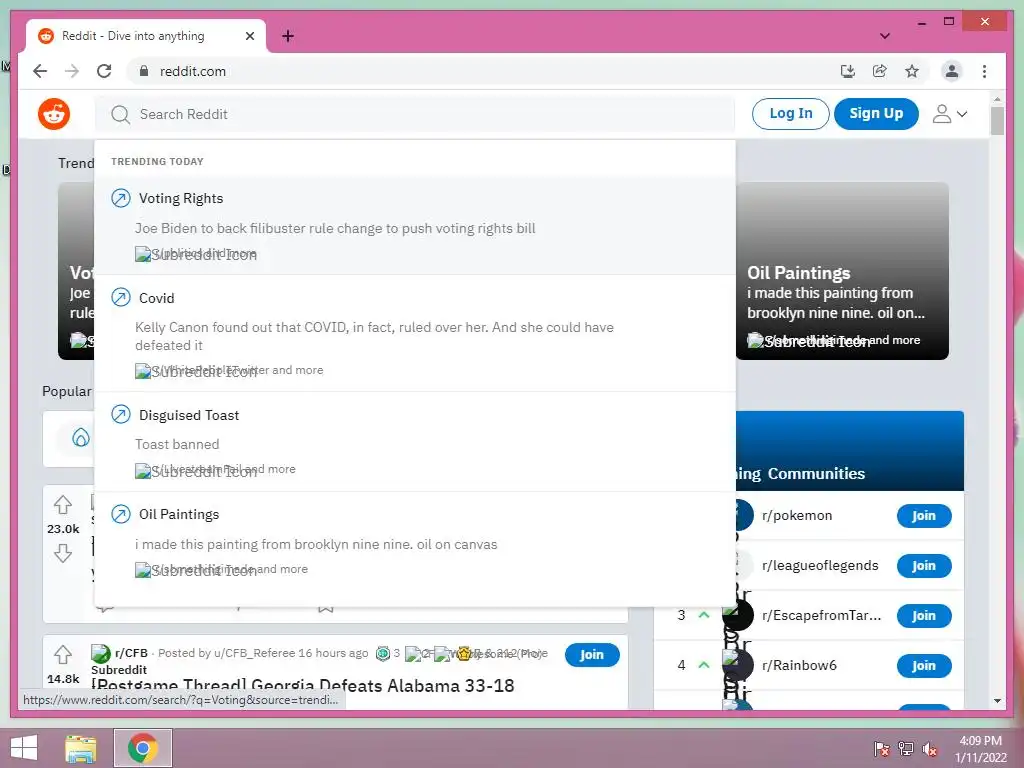Open Oil Paintings trending card

(842, 271)
